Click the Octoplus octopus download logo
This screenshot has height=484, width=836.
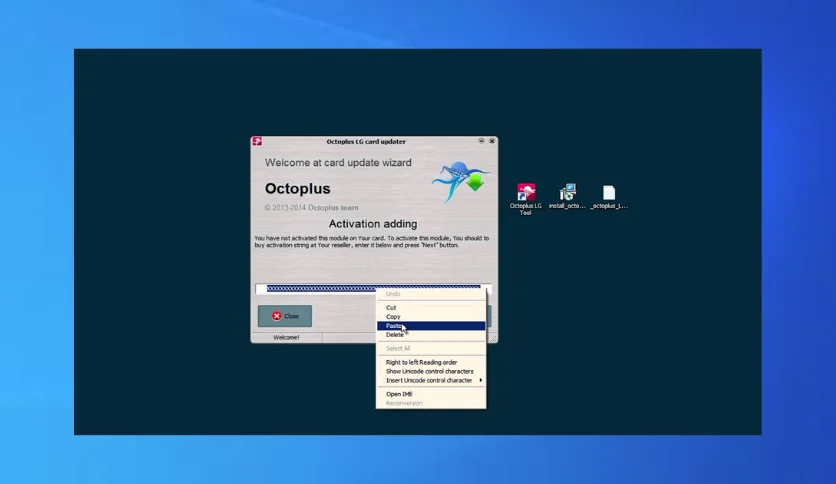pyautogui.click(x=461, y=182)
